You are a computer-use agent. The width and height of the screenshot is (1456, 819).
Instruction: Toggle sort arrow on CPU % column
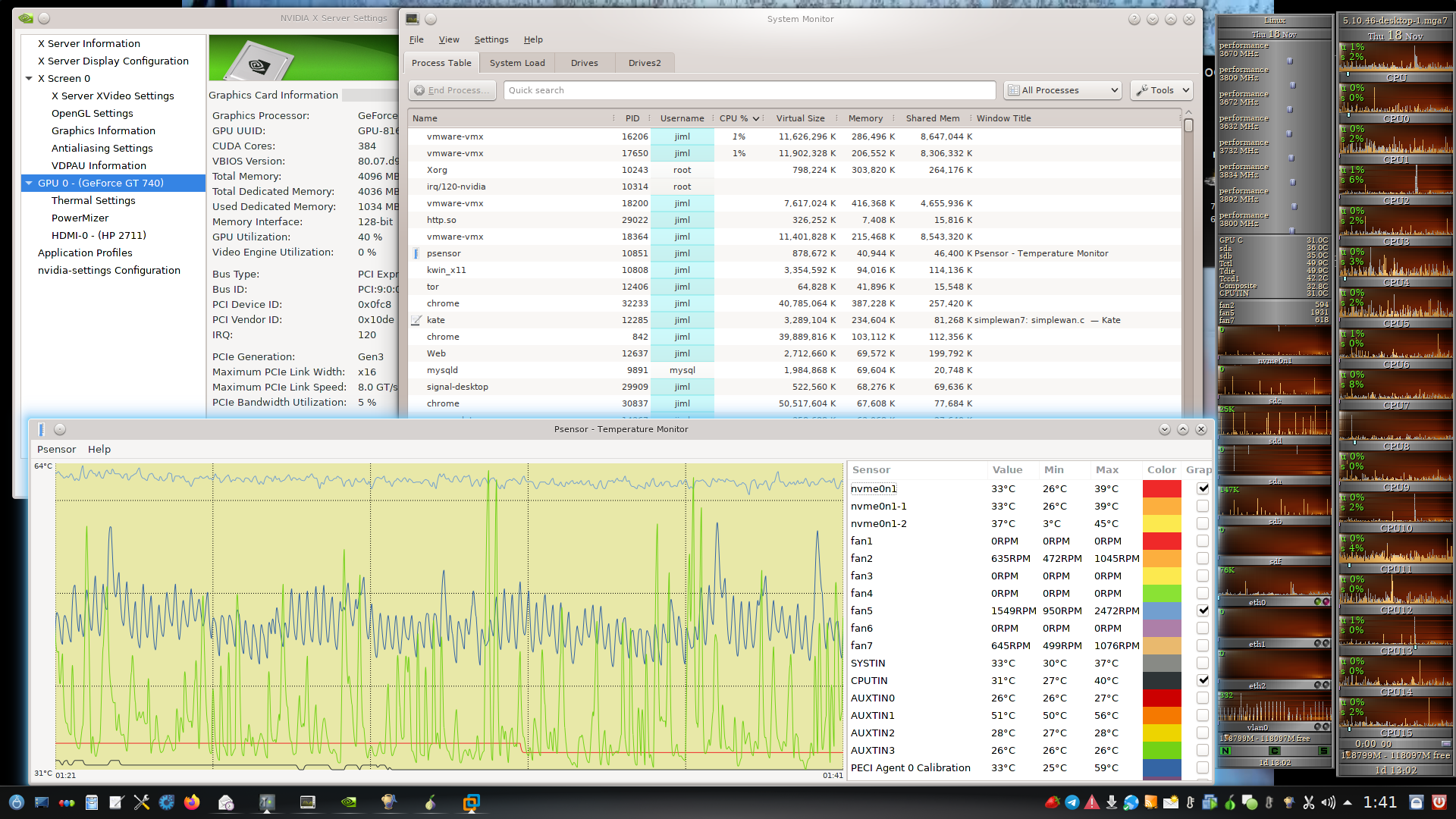pos(755,118)
